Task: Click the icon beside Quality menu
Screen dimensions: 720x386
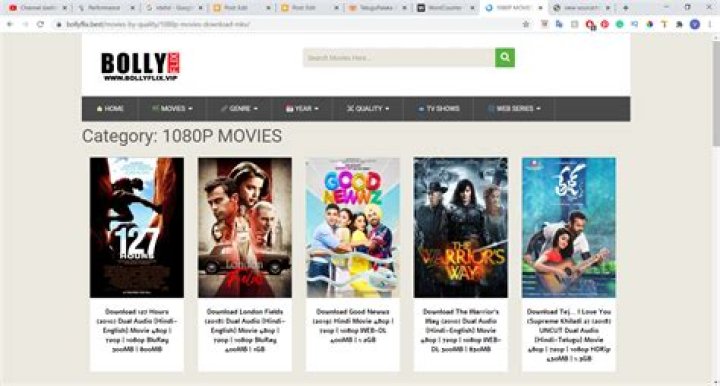Action: (350, 109)
